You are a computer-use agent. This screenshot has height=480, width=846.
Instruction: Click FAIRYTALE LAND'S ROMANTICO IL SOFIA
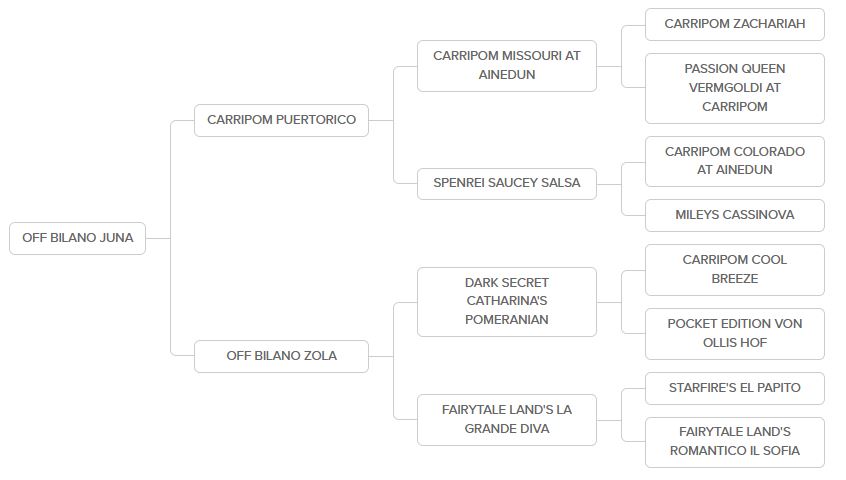tap(734, 442)
